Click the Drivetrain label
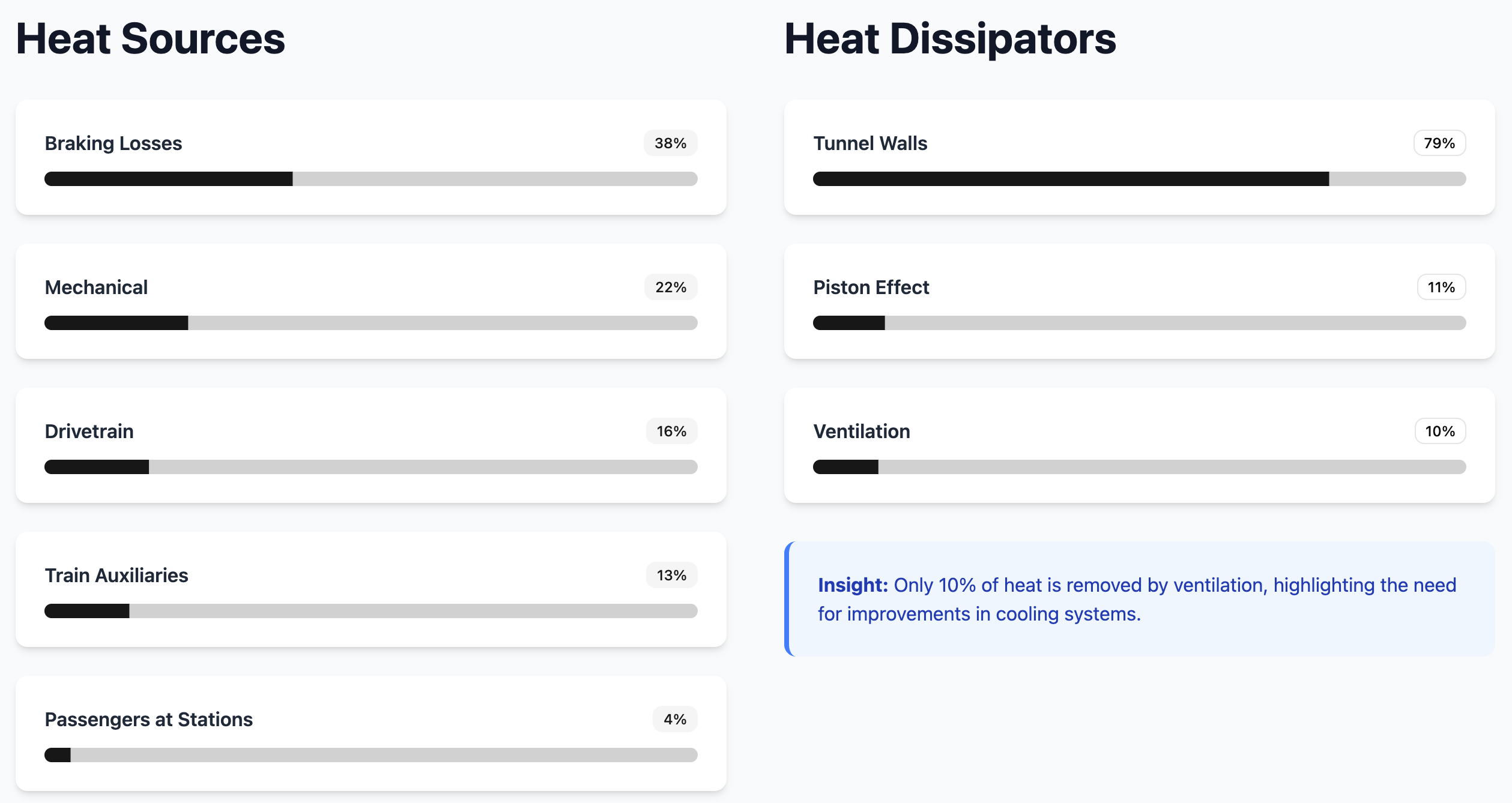This screenshot has width=1512, height=803. (89, 431)
